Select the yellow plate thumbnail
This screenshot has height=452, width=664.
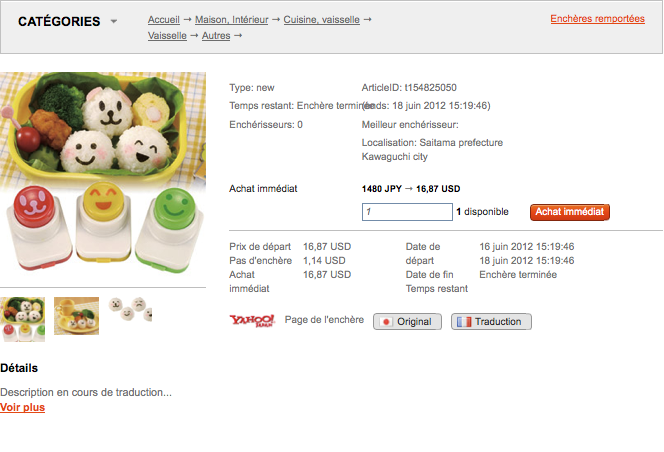[77, 316]
